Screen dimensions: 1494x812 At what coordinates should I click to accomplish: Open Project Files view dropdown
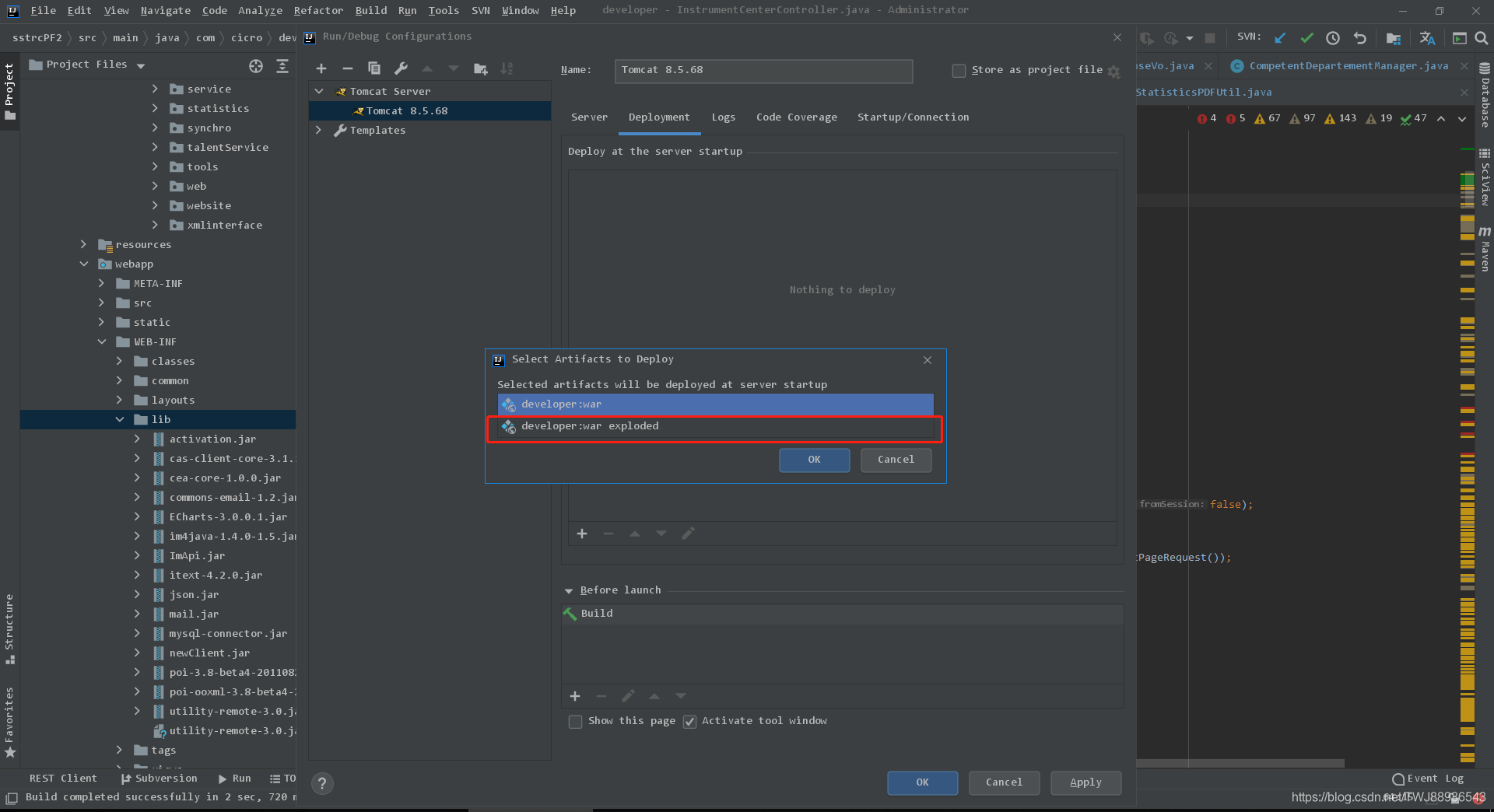click(x=141, y=65)
